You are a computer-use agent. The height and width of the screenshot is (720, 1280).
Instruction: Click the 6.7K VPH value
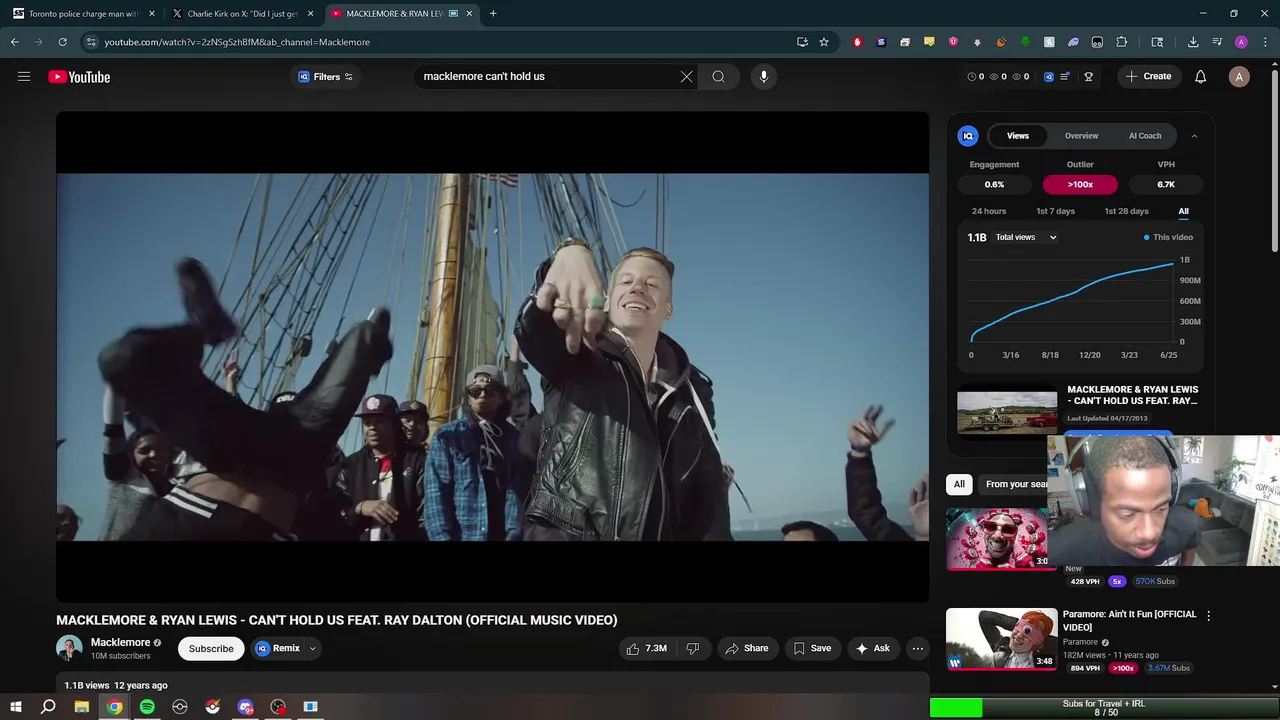pos(1166,184)
